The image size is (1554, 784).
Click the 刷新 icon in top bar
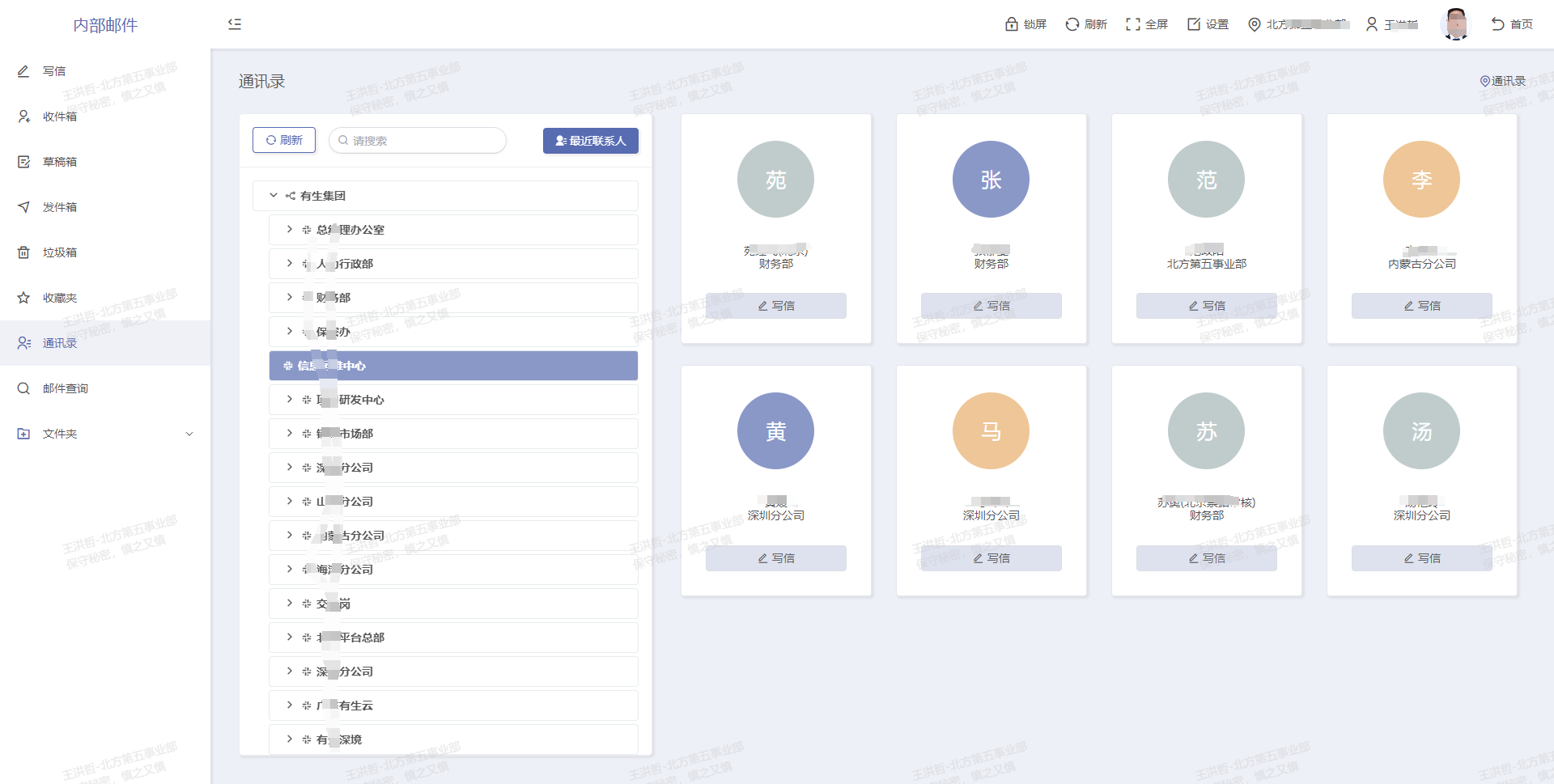(x=1072, y=24)
